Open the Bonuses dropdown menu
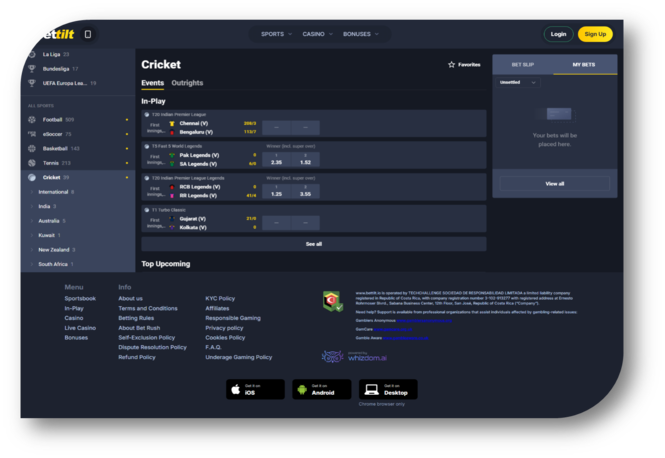This screenshot has height=458, width=665. [x=359, y=34]
